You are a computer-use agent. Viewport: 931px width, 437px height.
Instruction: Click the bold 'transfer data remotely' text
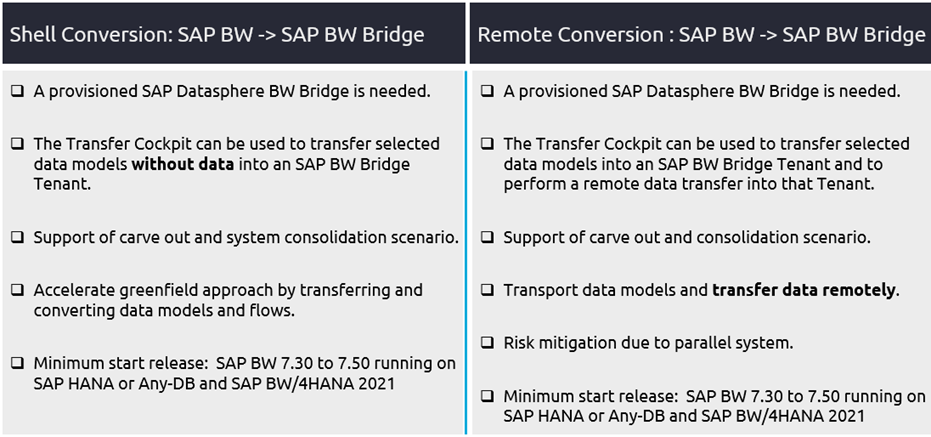pos(804,290)
